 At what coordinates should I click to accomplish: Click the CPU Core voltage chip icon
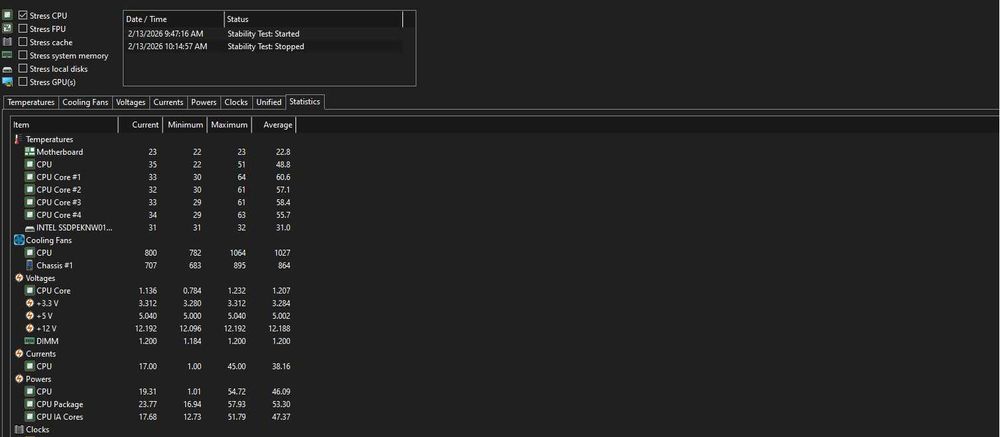pos(29,290)
